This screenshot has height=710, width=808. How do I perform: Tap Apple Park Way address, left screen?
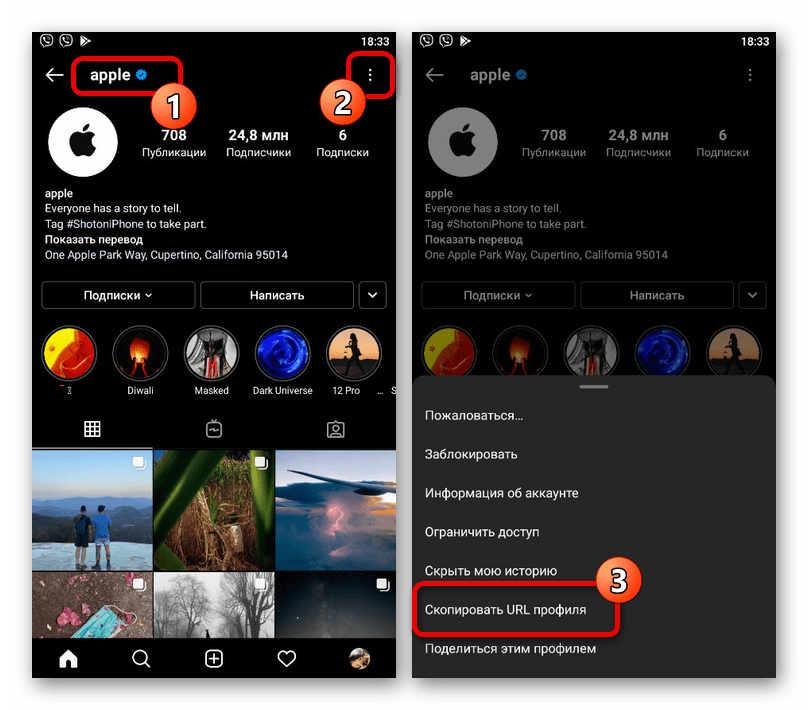coord(166,255)
